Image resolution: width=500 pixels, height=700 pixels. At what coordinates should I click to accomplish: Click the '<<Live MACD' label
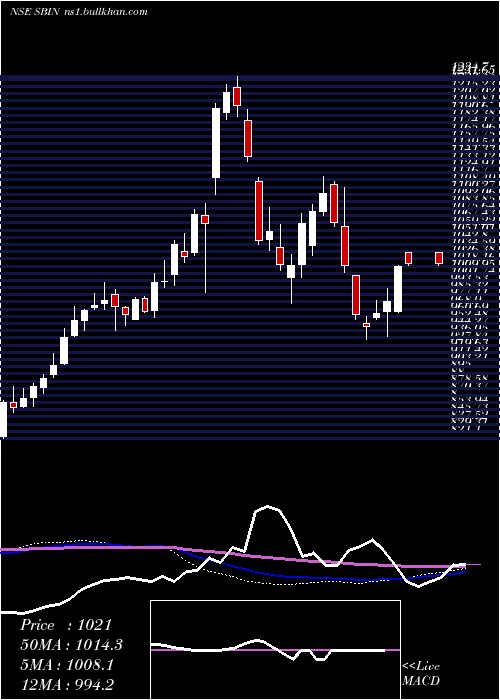pyautogui.click(x=421, y=673)
